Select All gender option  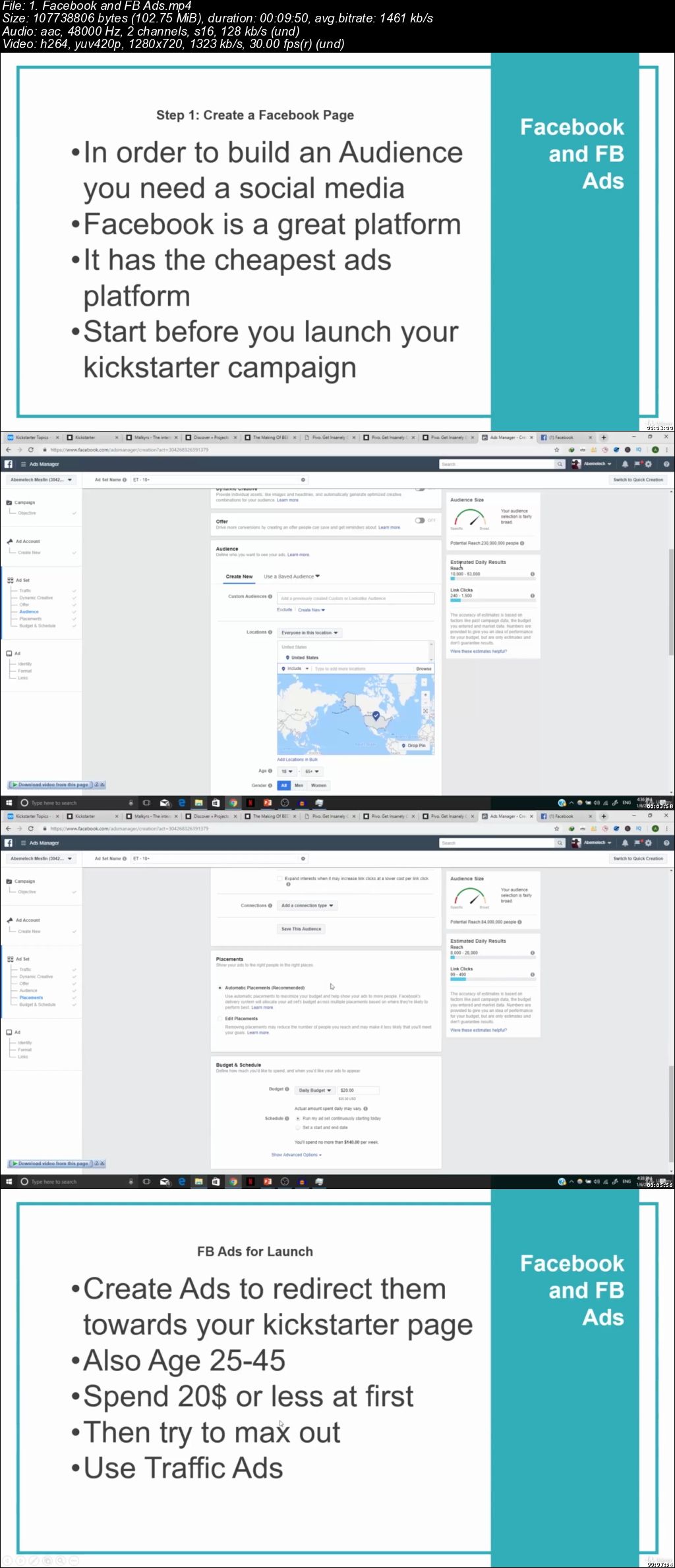(x=284, y=785)
